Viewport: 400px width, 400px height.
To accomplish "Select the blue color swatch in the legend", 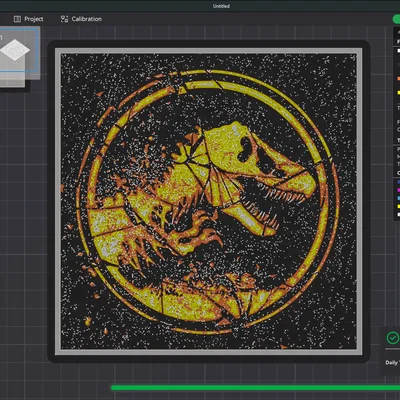I will coord(398,182).
